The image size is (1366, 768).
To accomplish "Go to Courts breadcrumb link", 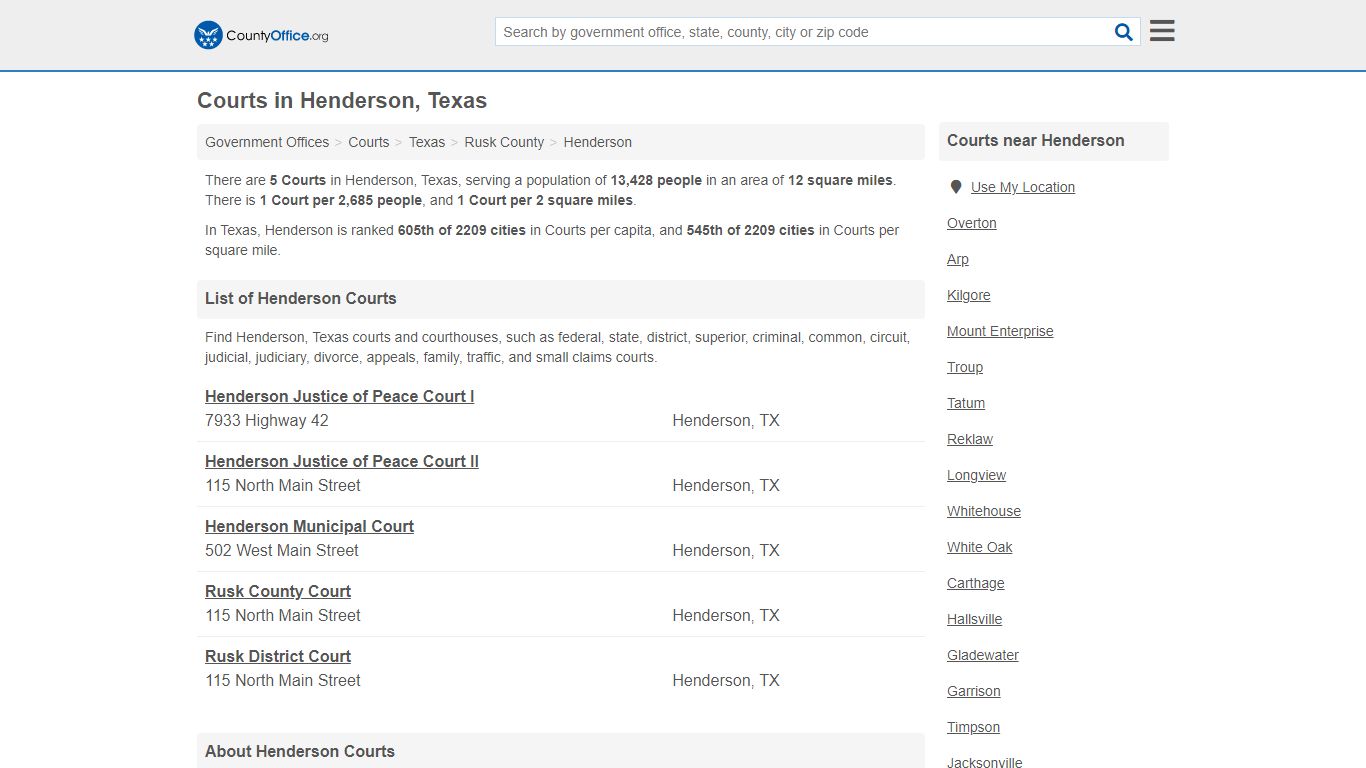I will point(369,142).
